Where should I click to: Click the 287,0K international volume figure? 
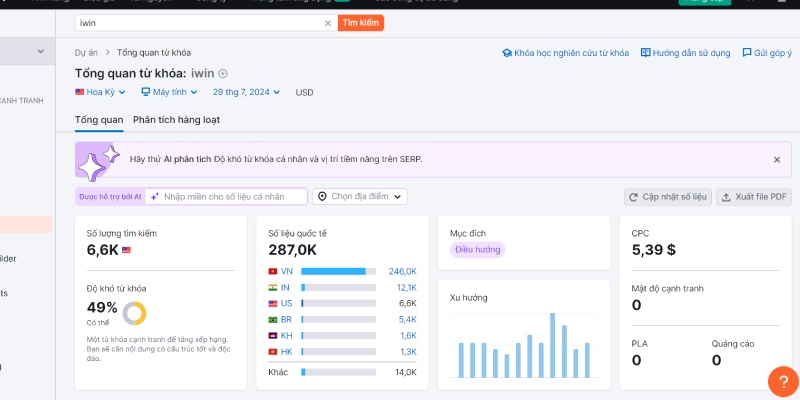pos(292,250)
